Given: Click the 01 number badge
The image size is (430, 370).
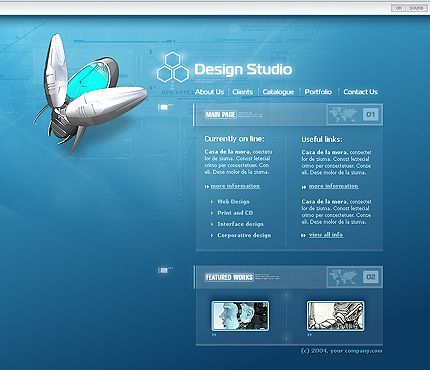Looking at the screenshot, I should click(371, 114).
